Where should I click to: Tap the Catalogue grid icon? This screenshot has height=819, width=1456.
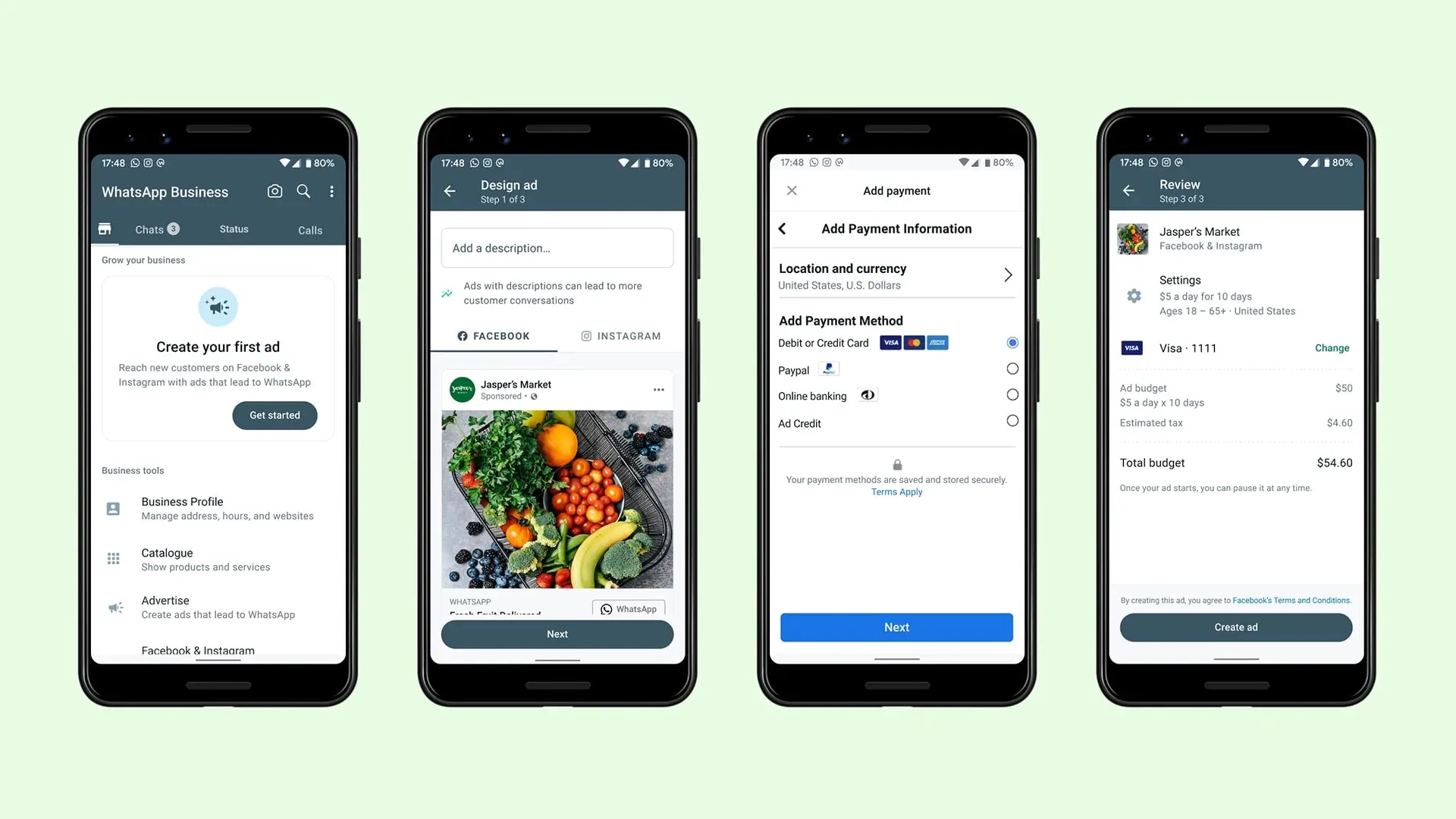tap(114, 558)
